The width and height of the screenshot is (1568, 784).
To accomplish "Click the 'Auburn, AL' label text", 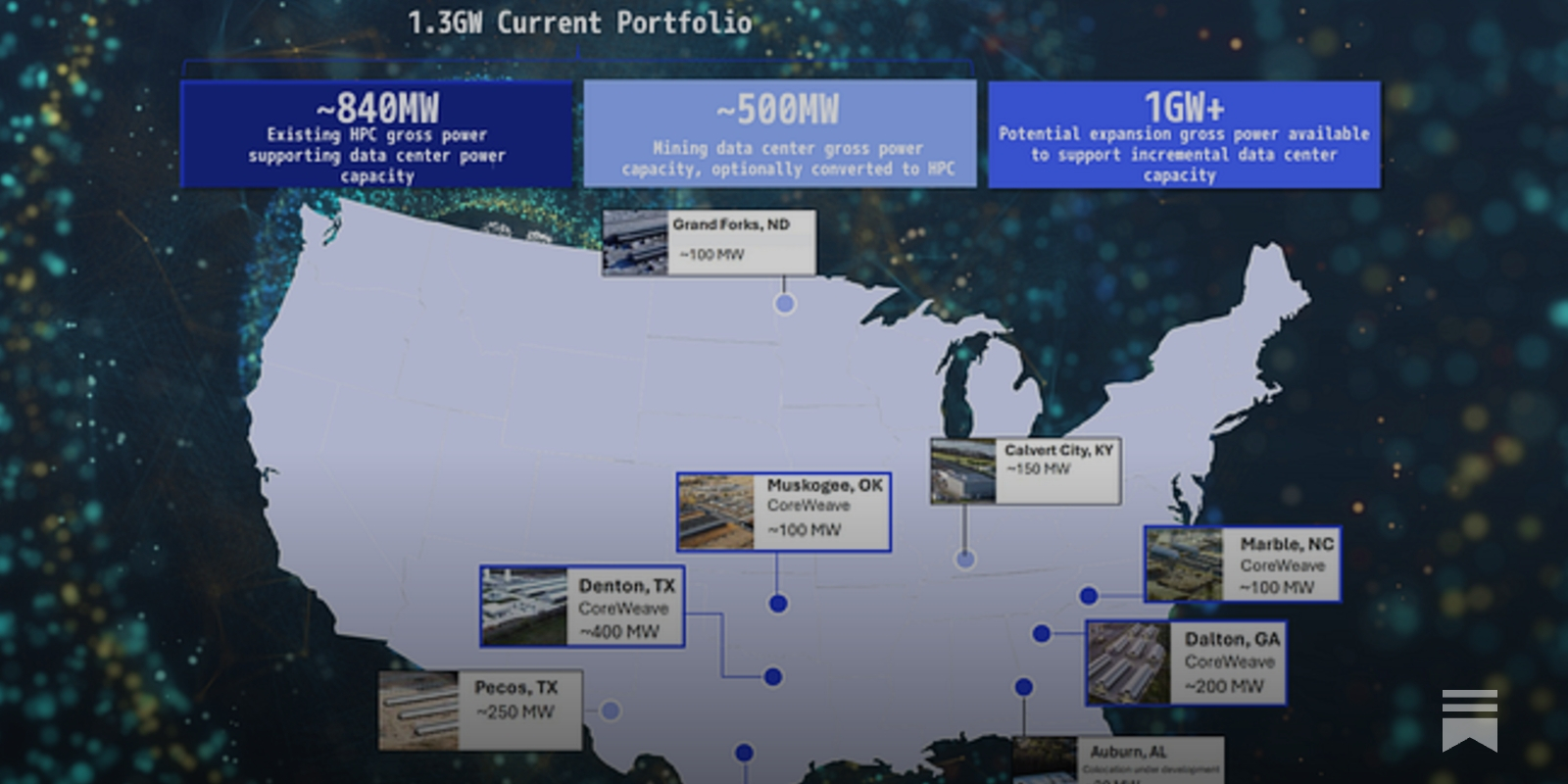I will point(1128,752).
